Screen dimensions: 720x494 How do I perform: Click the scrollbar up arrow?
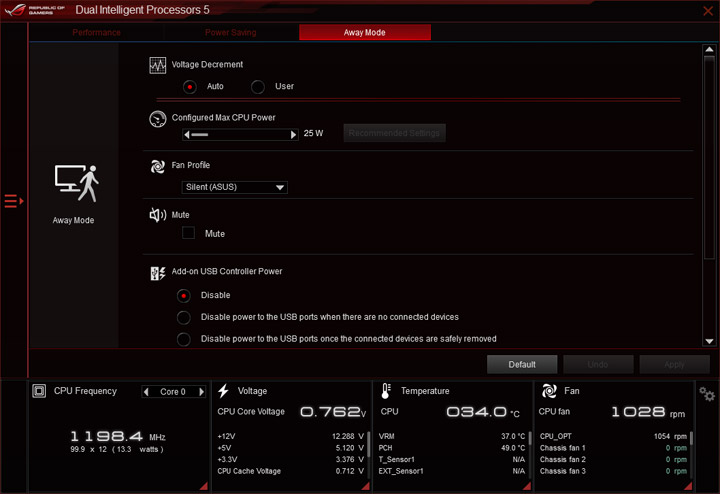pyautogui.click(x=709, y=49)
